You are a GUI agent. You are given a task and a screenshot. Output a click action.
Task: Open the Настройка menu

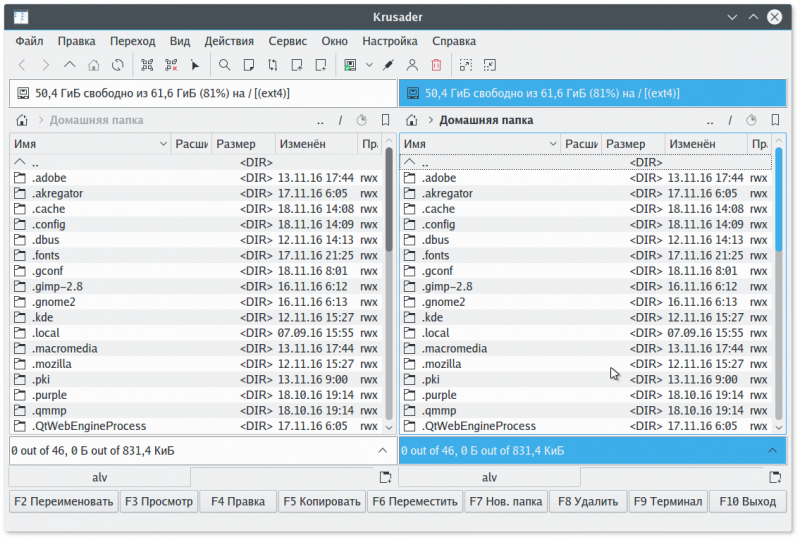pos(390,41)
